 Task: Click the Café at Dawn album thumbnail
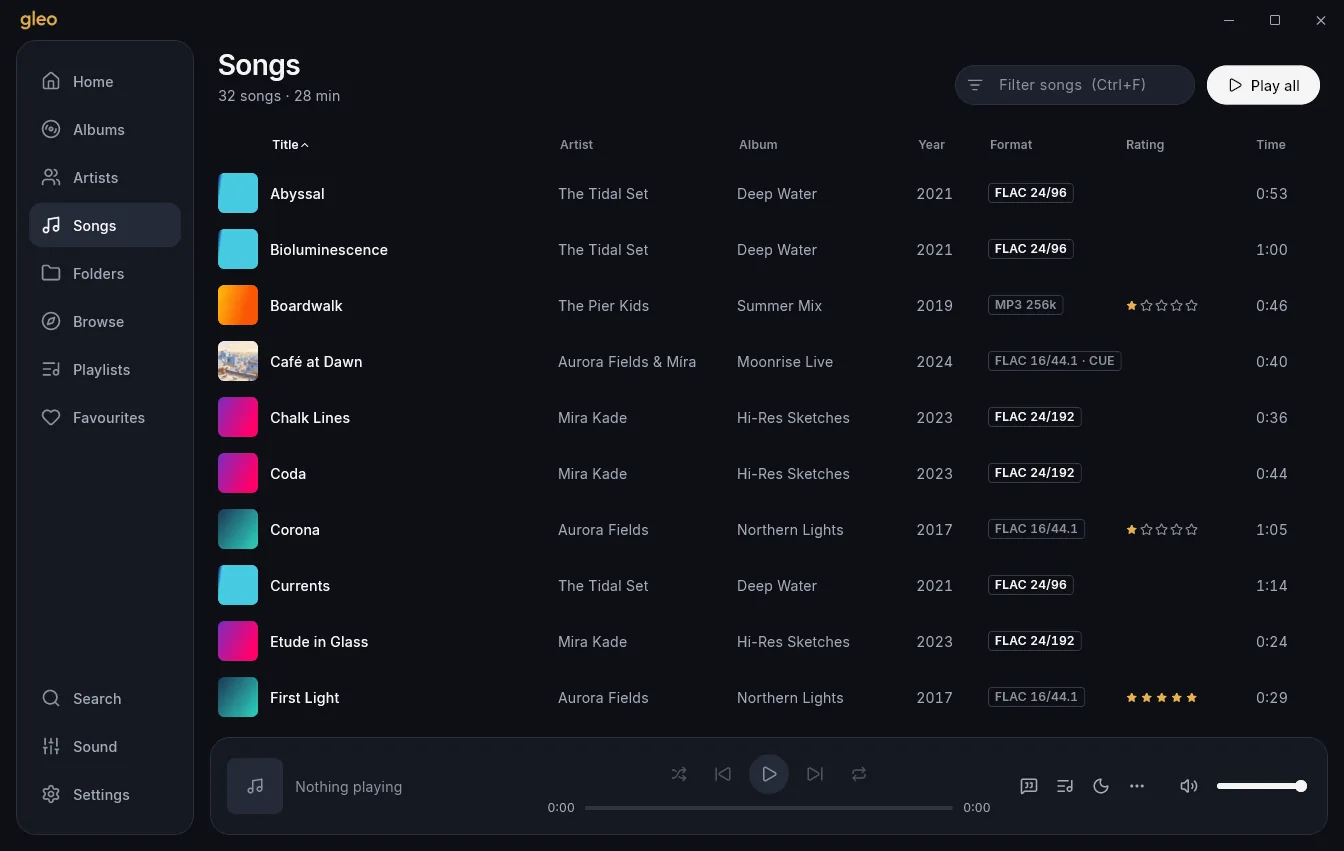(238, 362)
